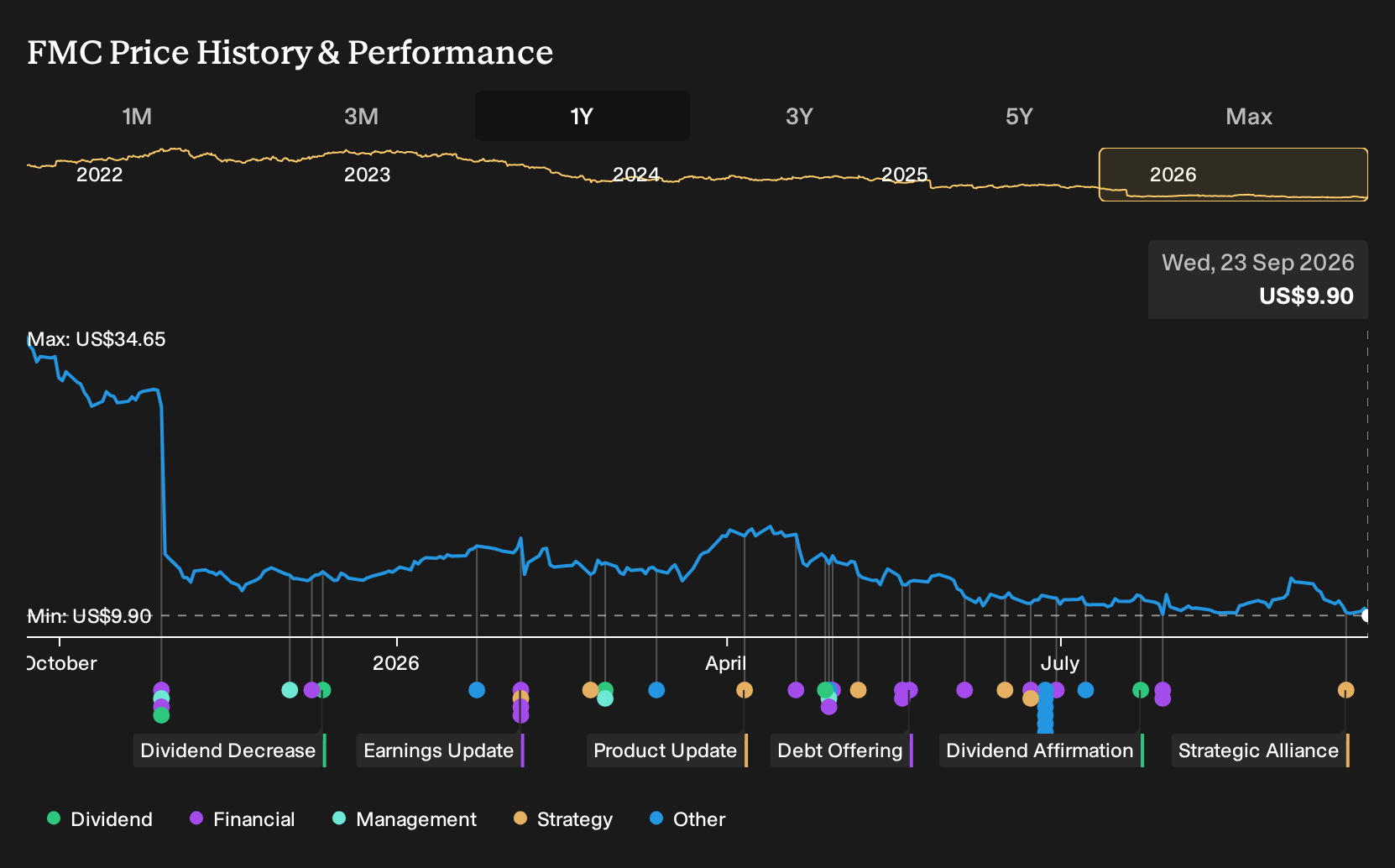Click the 'Wed, 23 Sep 2026' tooltip date
Screen dimensions: 1395x868
click(x=1257, y=263)
